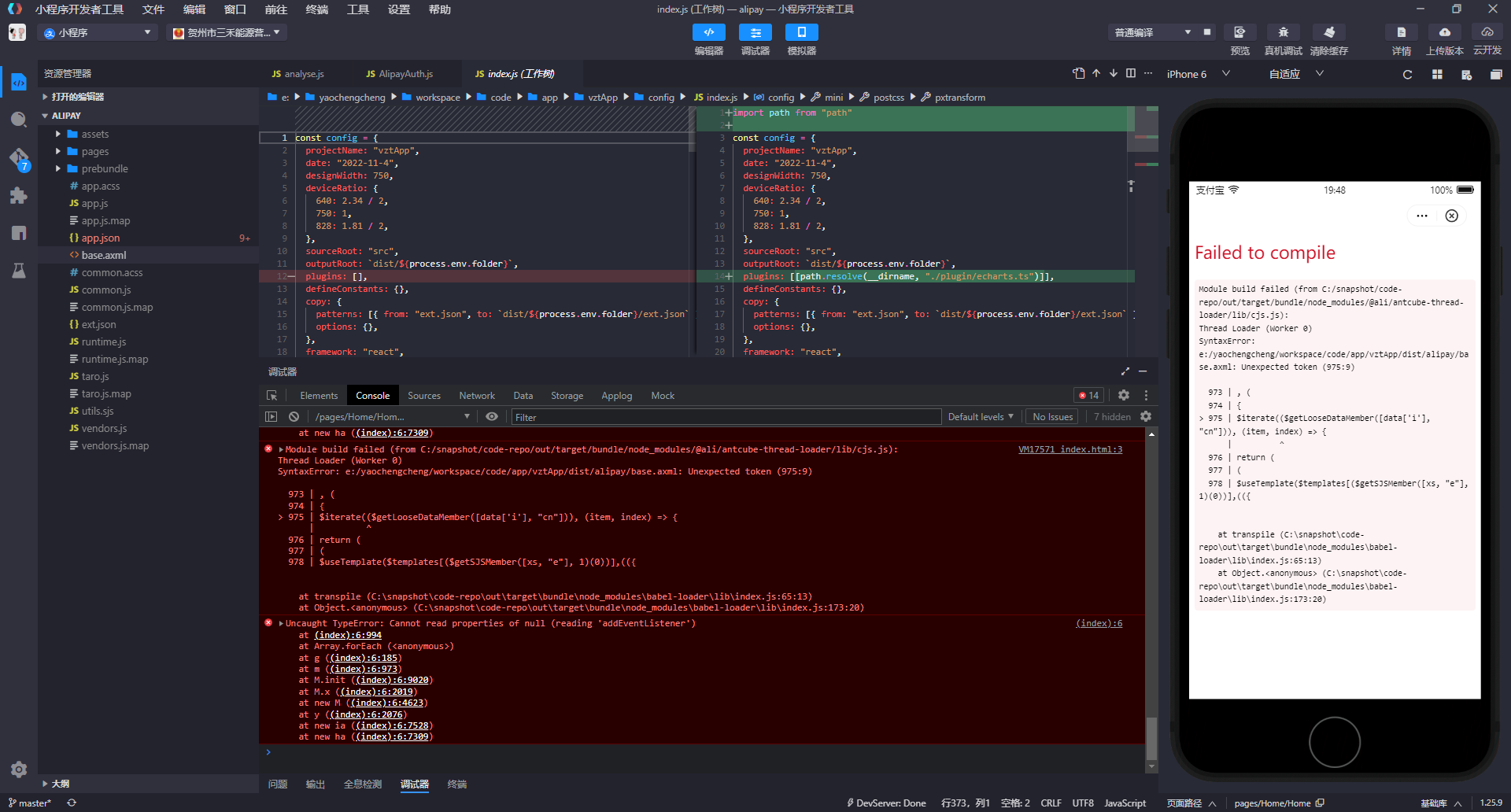
Task: Switch to the 问题 bottom panel tab
Action: [x=277, y=784]
